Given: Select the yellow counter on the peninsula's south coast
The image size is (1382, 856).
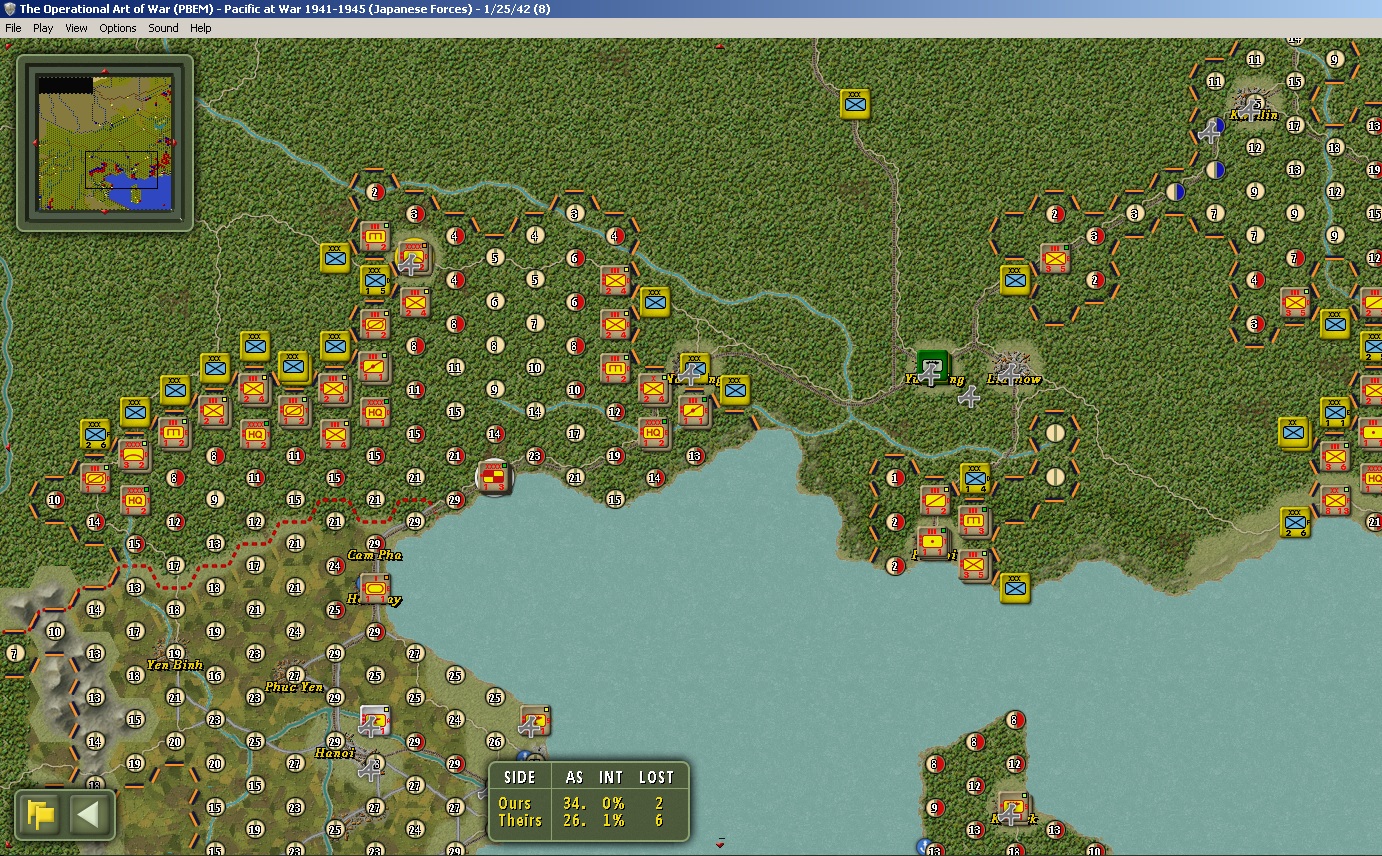Looking at the screenshot, I should [1015, 587].
